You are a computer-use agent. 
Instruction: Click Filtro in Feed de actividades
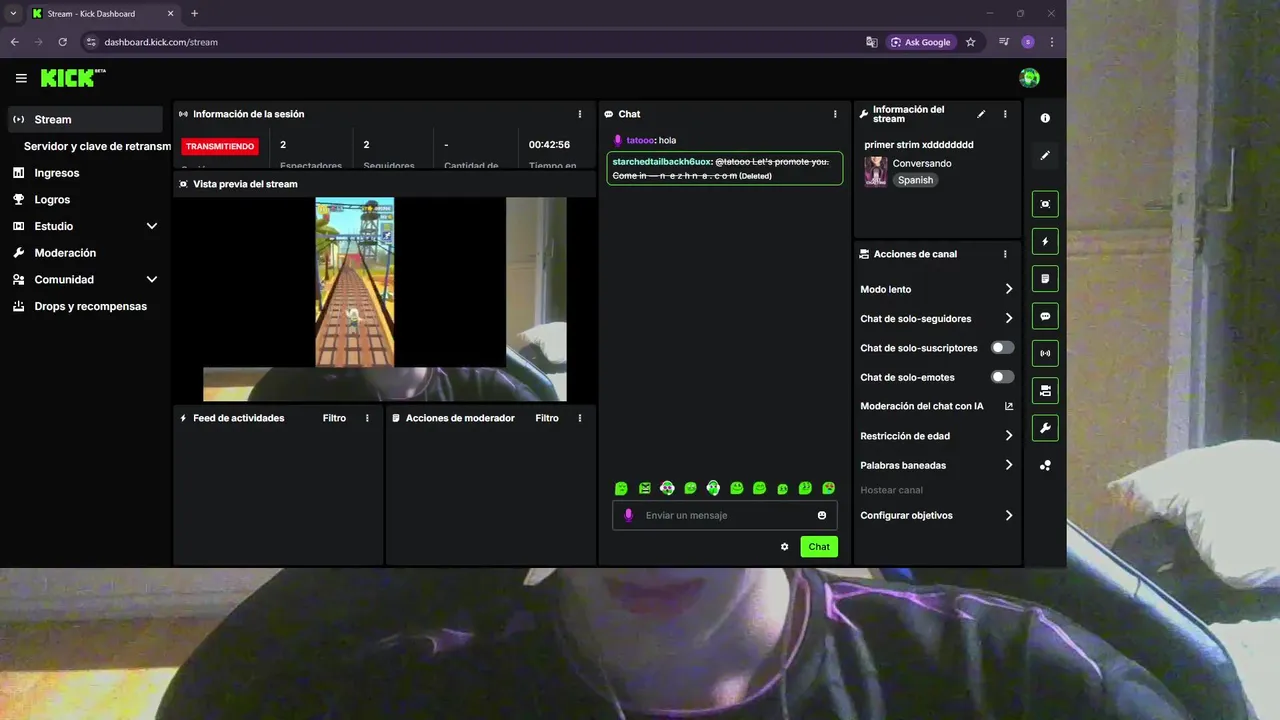[x=334, y=418]
